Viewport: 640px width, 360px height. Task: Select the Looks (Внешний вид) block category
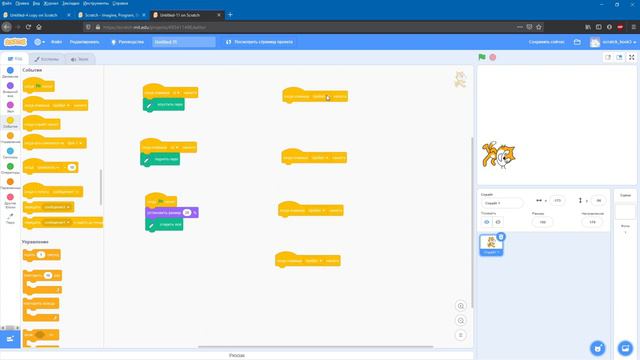[x=10, y=89]
